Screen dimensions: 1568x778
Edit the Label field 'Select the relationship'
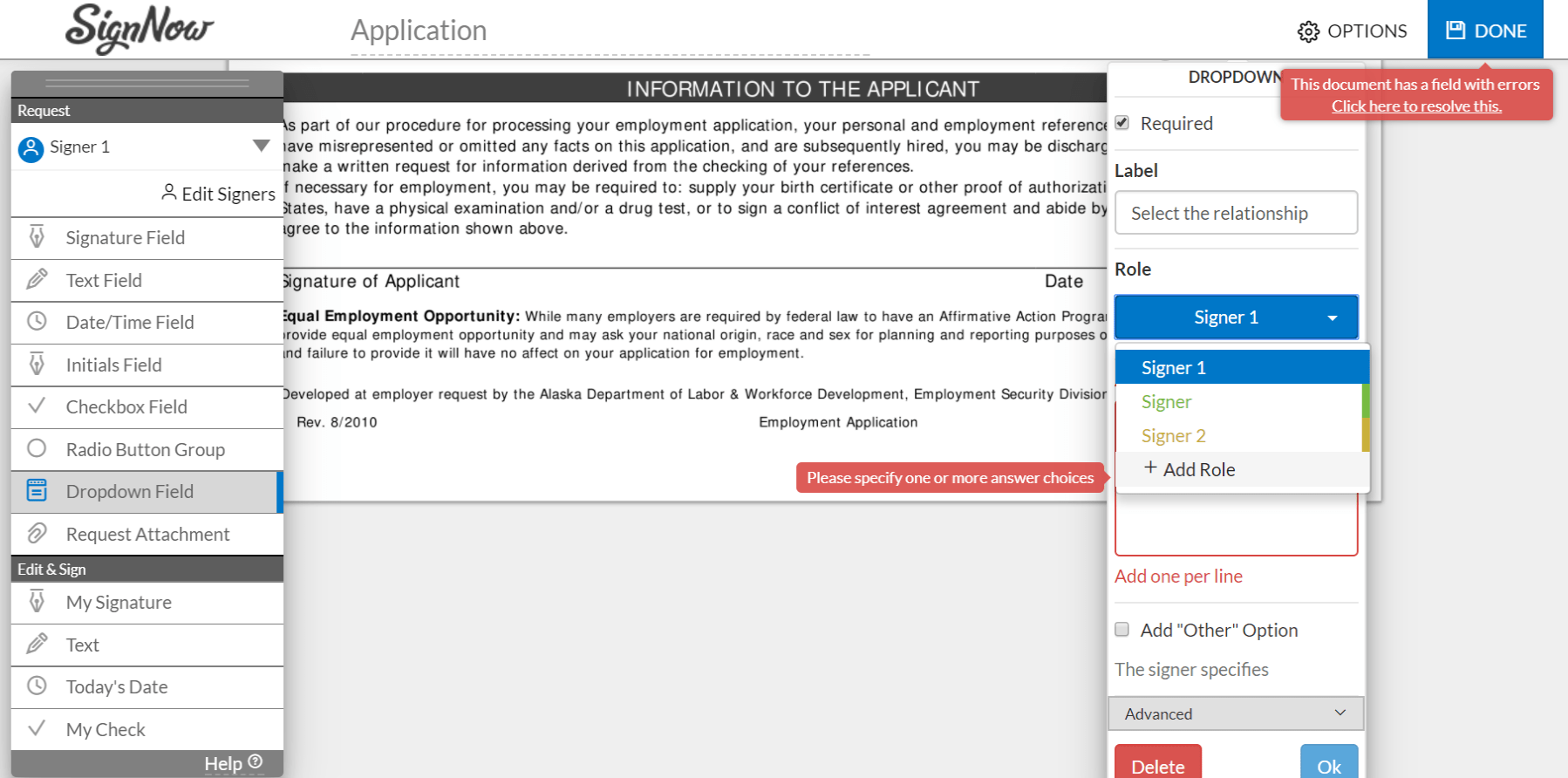pos(1237,213)
